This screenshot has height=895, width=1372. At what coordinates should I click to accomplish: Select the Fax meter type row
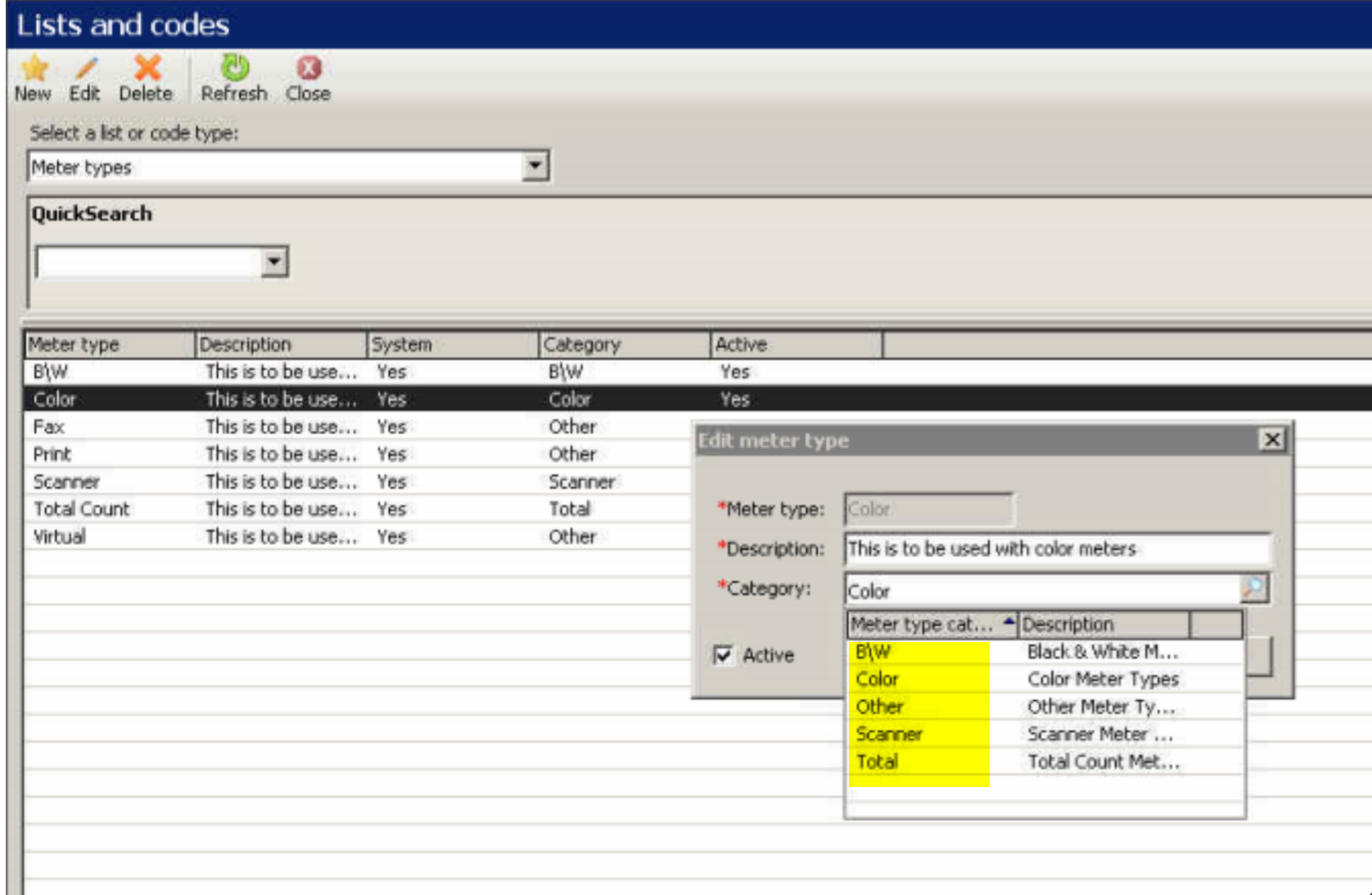coord(359,427)
